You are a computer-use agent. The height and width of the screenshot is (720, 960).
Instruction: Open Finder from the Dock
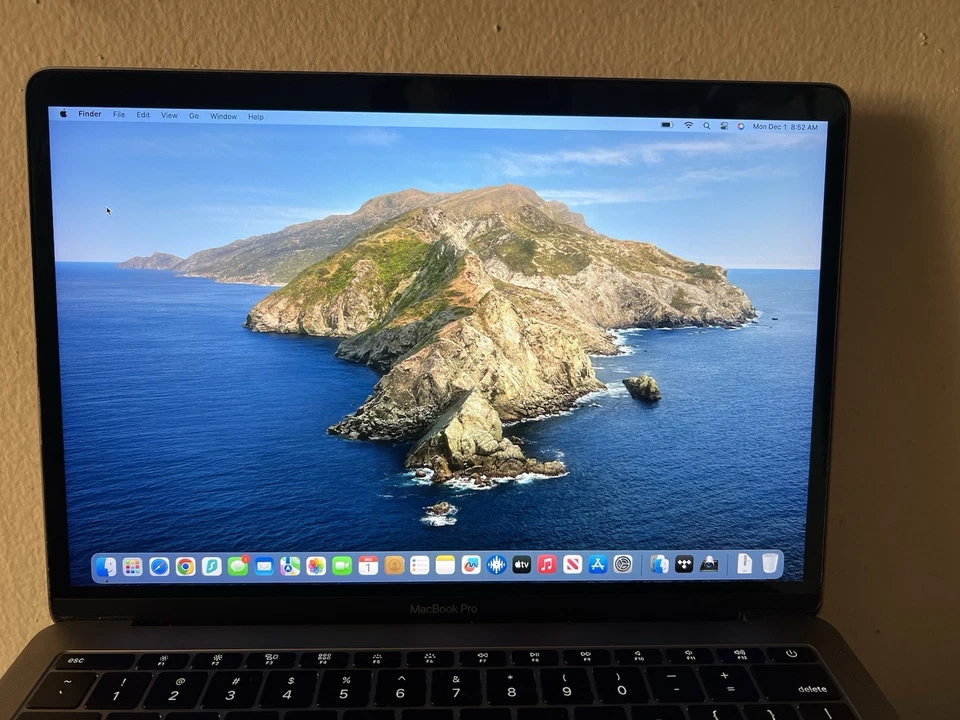106,565
